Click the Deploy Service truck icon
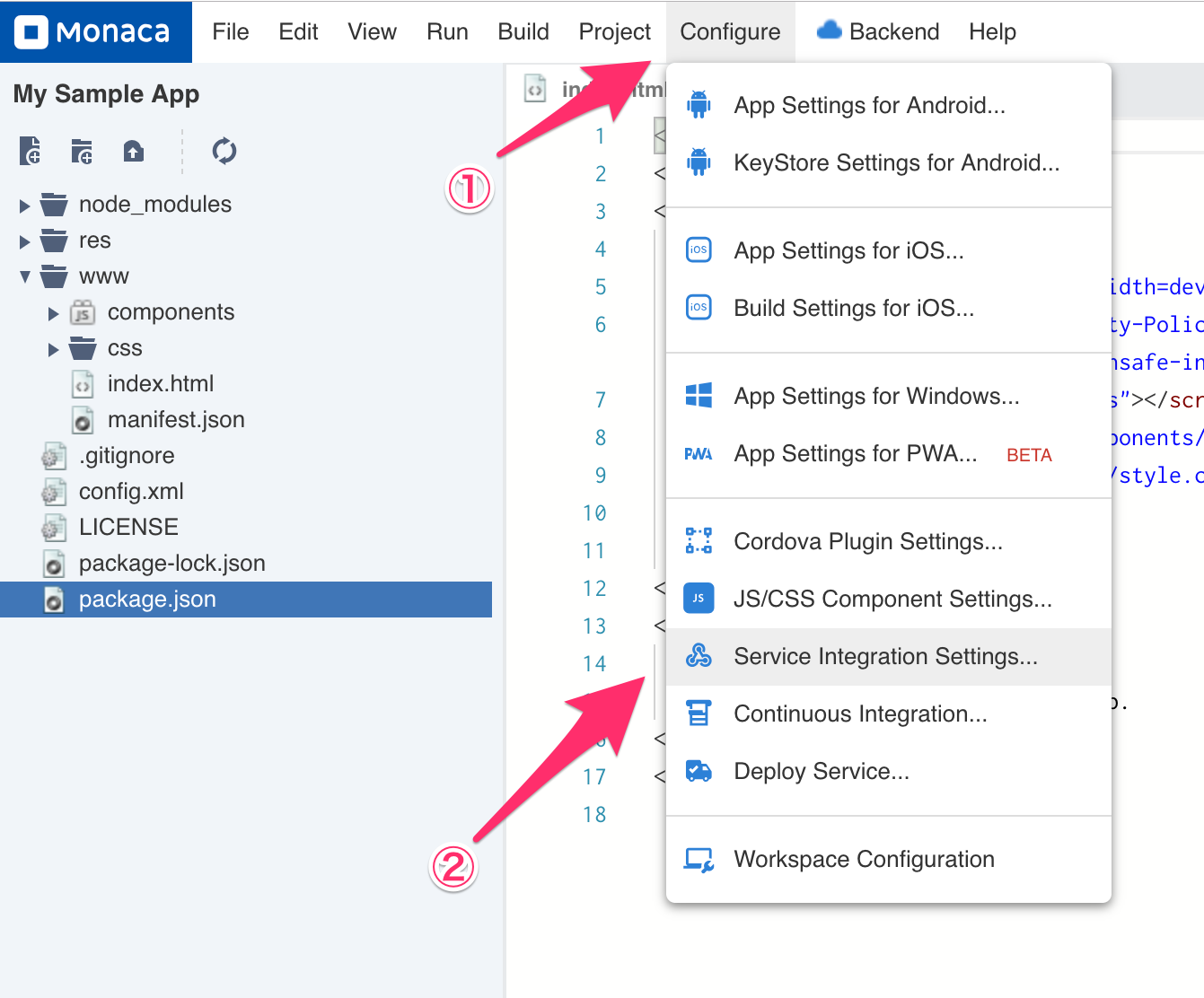1204x998 pixels. (699, 770)
